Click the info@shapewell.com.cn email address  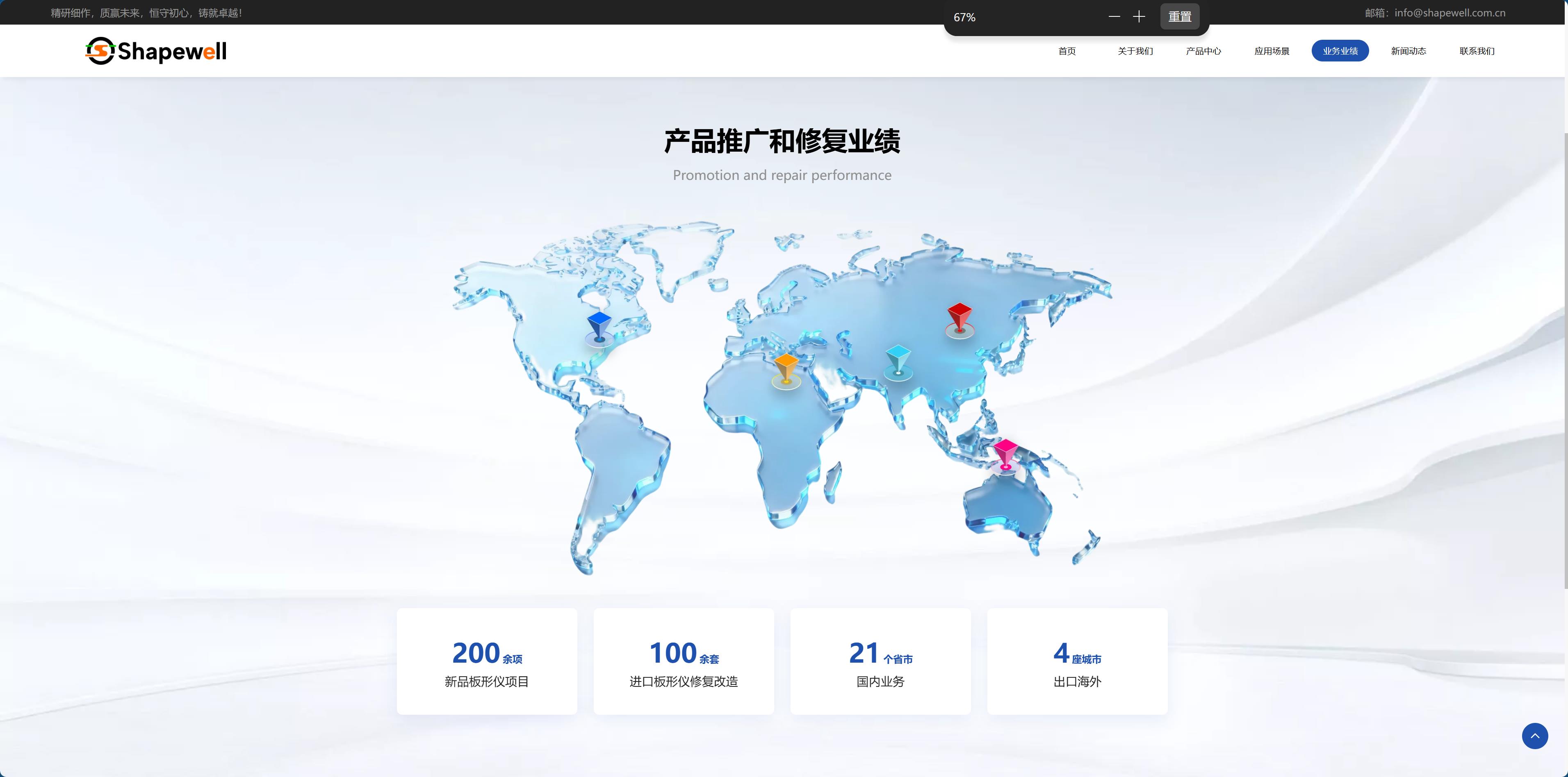click(1450, 13)
